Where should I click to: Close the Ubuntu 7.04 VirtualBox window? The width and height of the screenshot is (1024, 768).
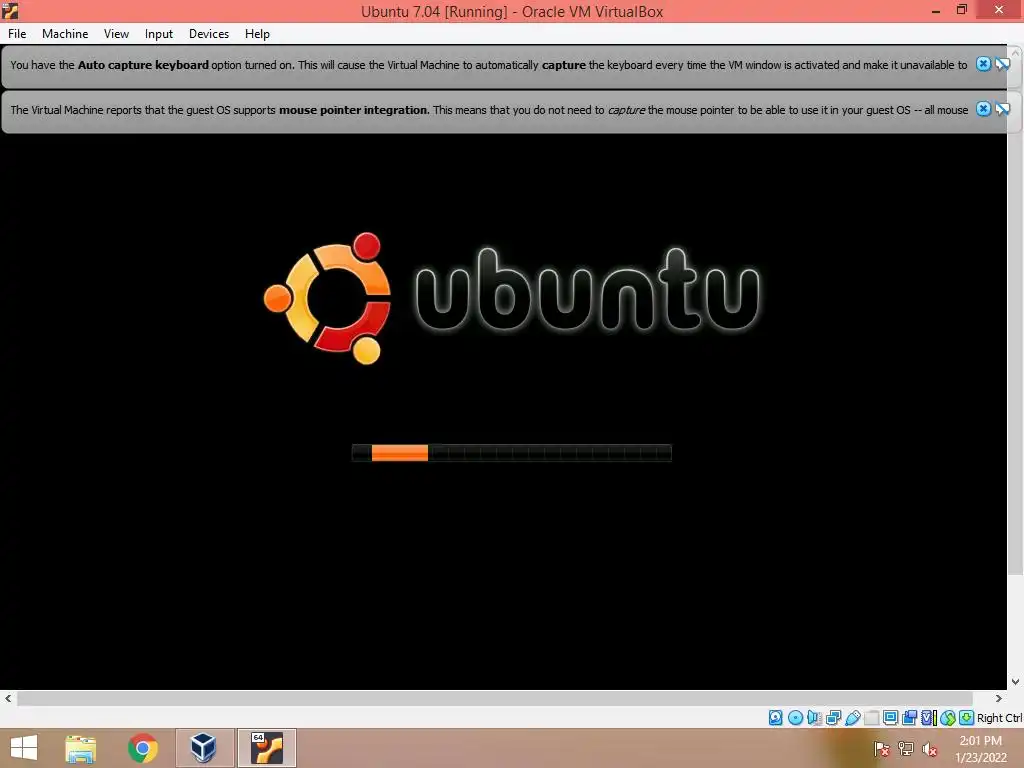[x=999, y=10]
